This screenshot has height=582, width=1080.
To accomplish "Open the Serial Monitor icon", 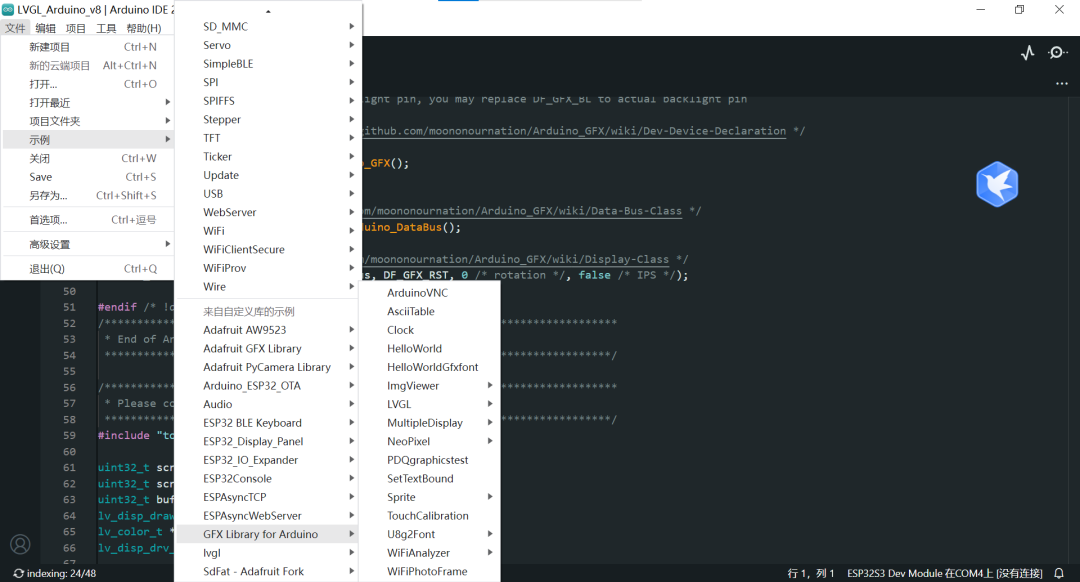I will tap(1057, 52).
